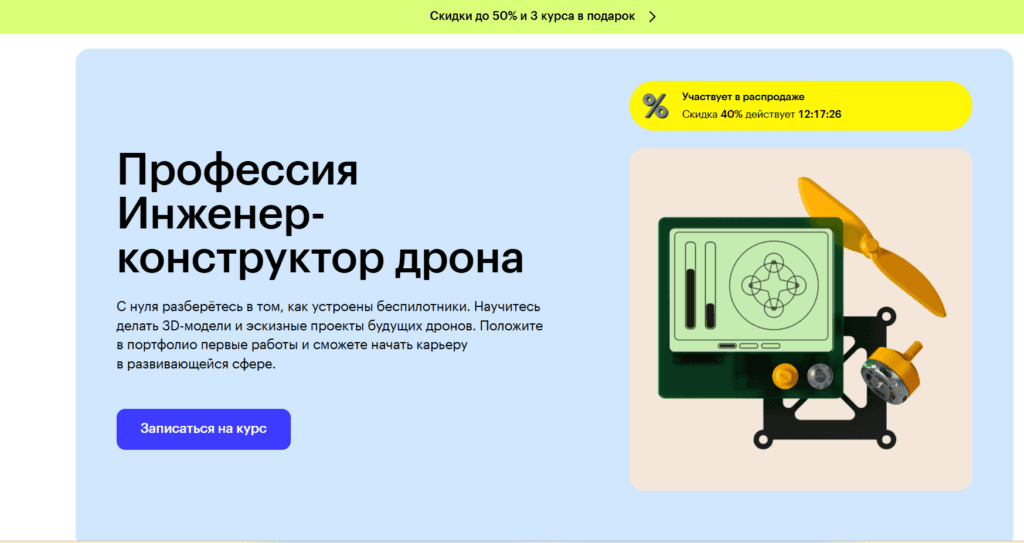Select the circular drone diagram on the green screen
Viewport: 1024px width, 543px height.
(768, 285)
